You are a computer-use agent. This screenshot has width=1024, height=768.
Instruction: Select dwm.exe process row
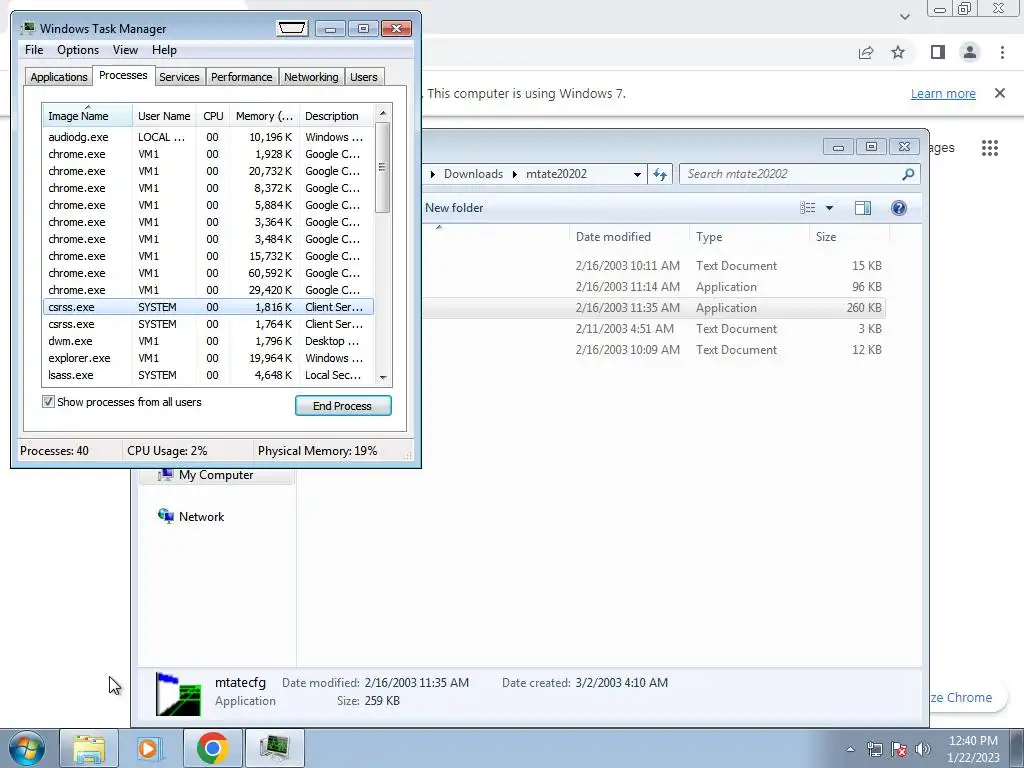[208, 341]
